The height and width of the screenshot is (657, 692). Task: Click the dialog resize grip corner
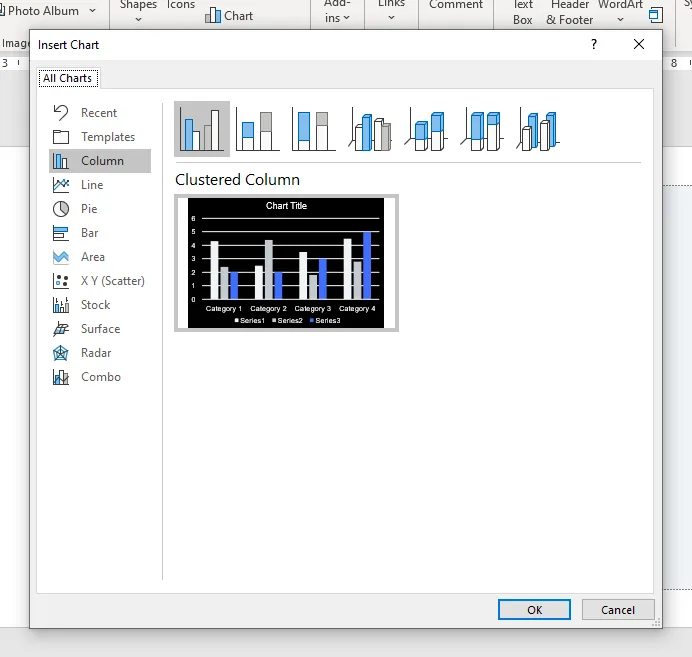tap(657, 623)
